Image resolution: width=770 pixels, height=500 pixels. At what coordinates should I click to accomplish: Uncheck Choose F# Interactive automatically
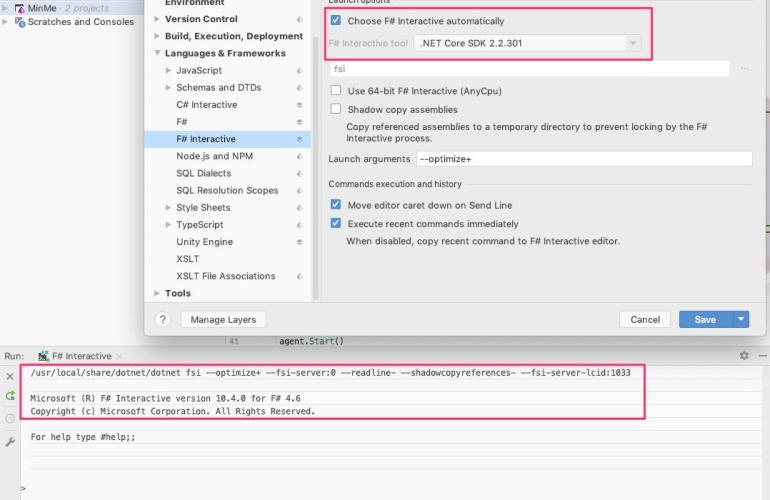336,21
